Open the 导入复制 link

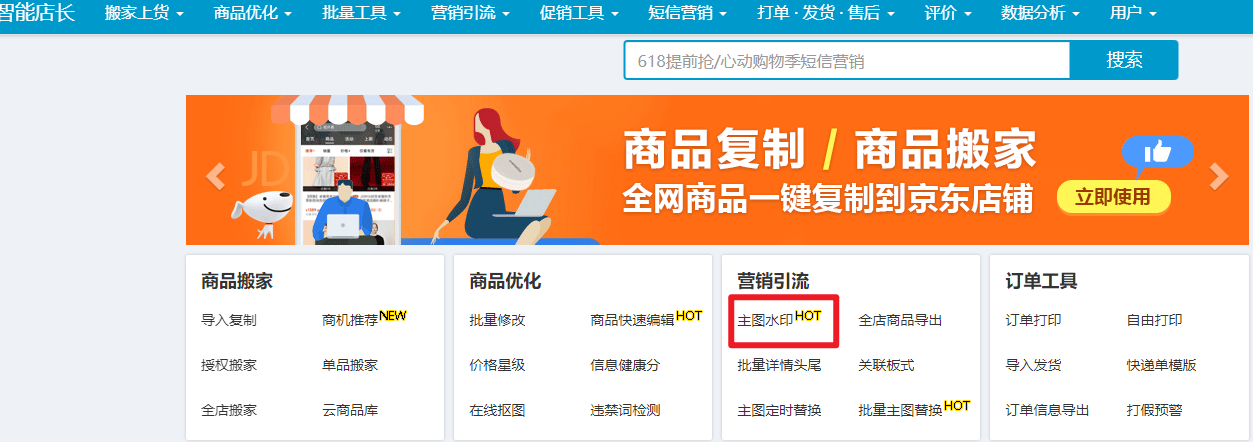pyautogui.click(x=229, y=320)
